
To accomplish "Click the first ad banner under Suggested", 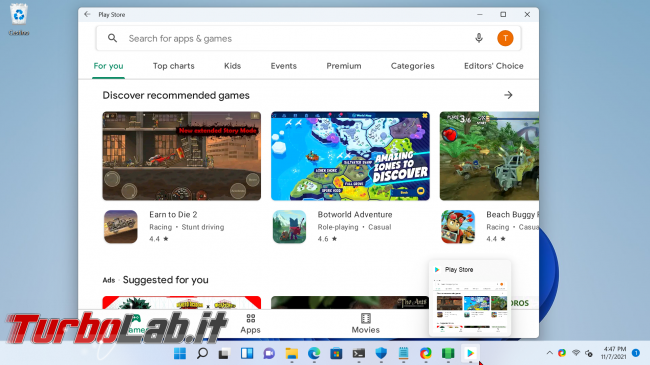I will (182, 302).
